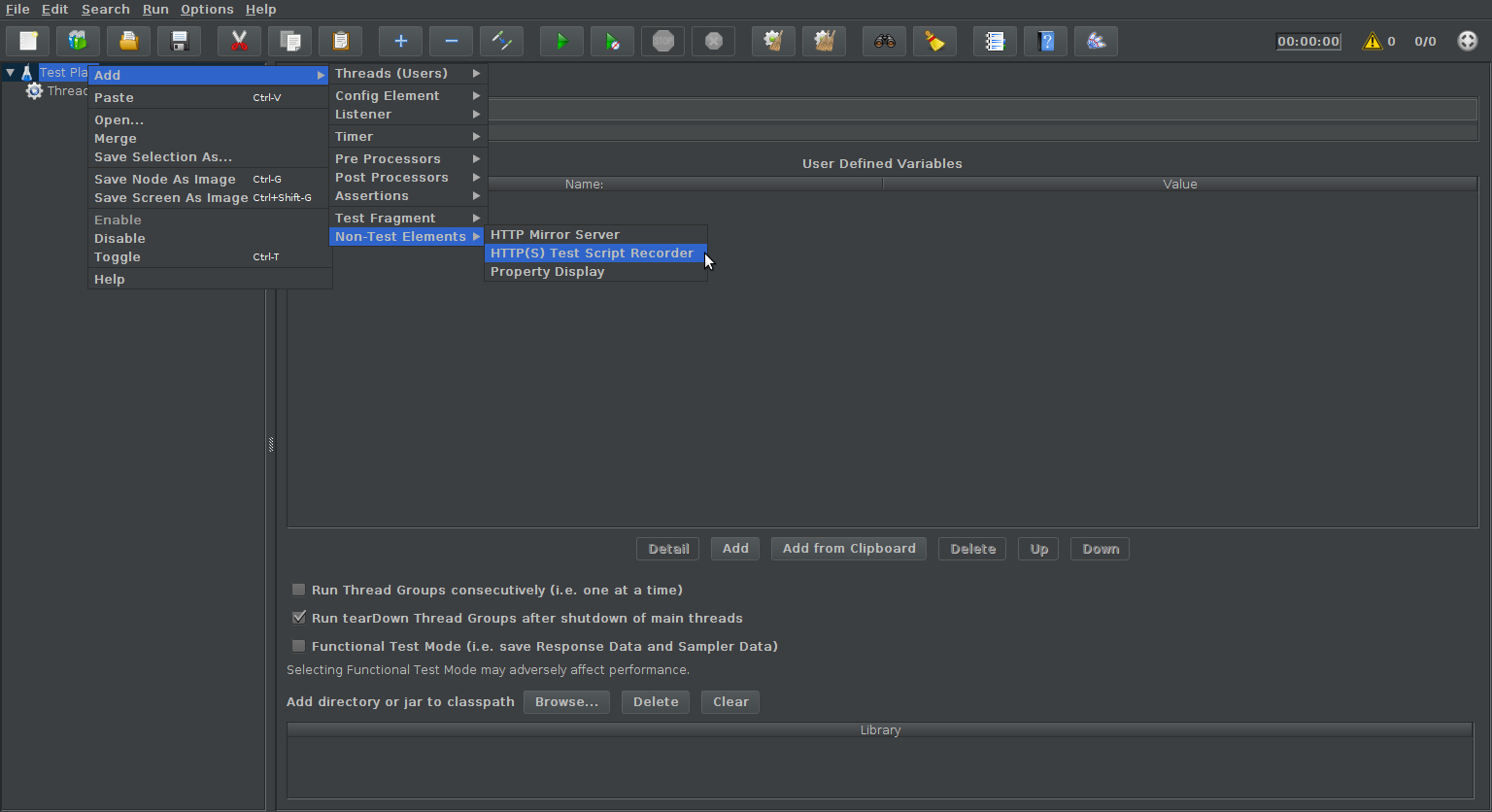Screen dimensions: 1492x812
Task: Click the Reset Search brush icon
Action: [934, 41]
